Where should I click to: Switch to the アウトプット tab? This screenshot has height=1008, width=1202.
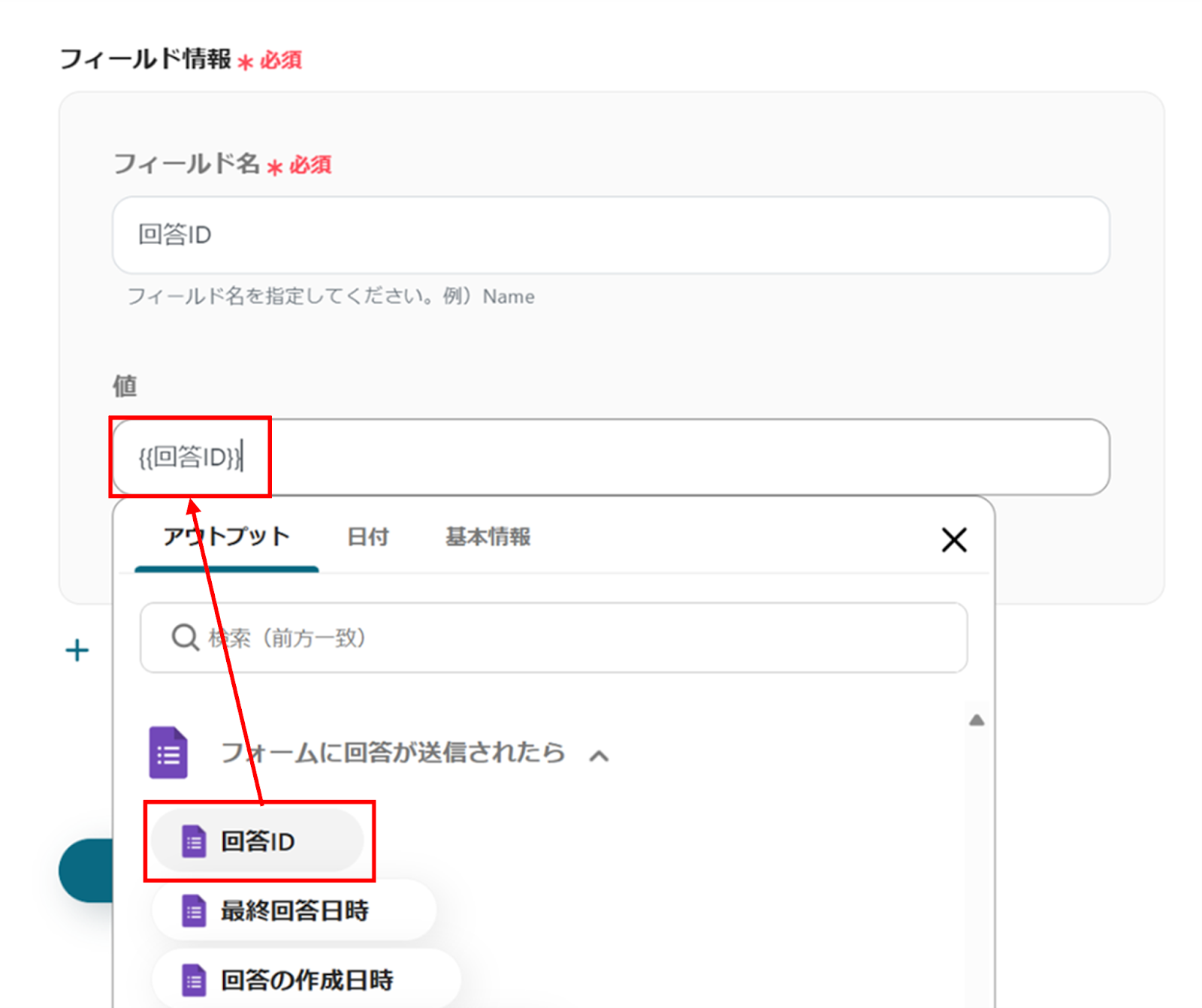tap(226, 537)
